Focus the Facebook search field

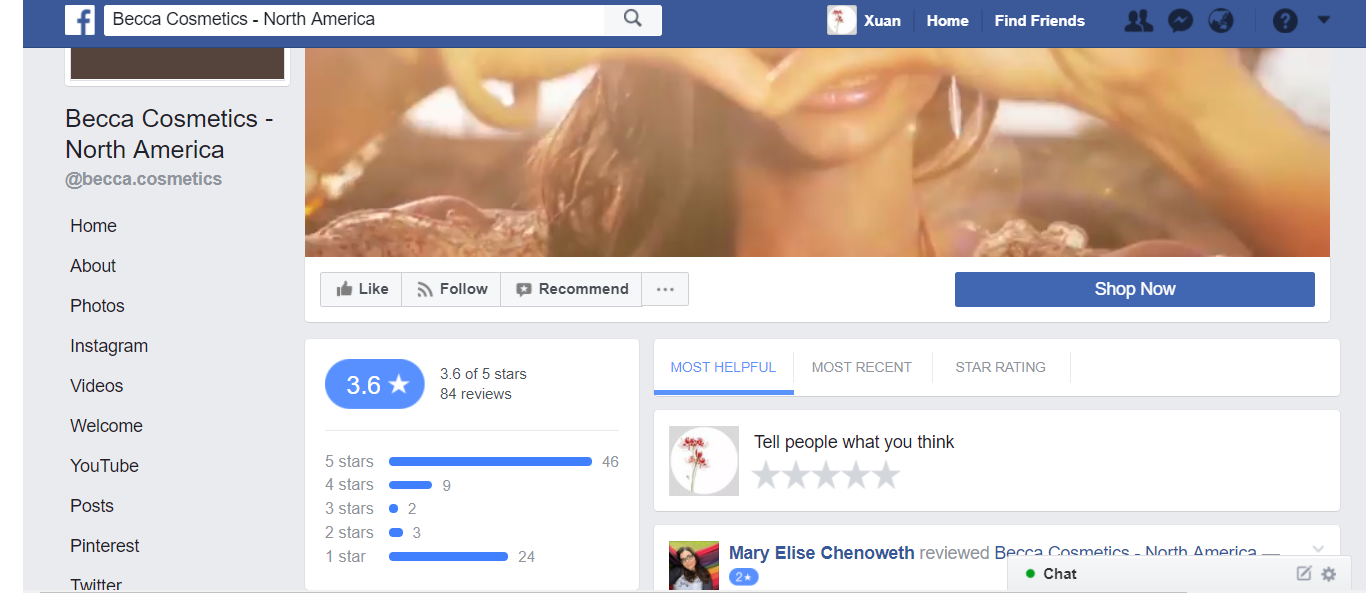click(354, 19)
